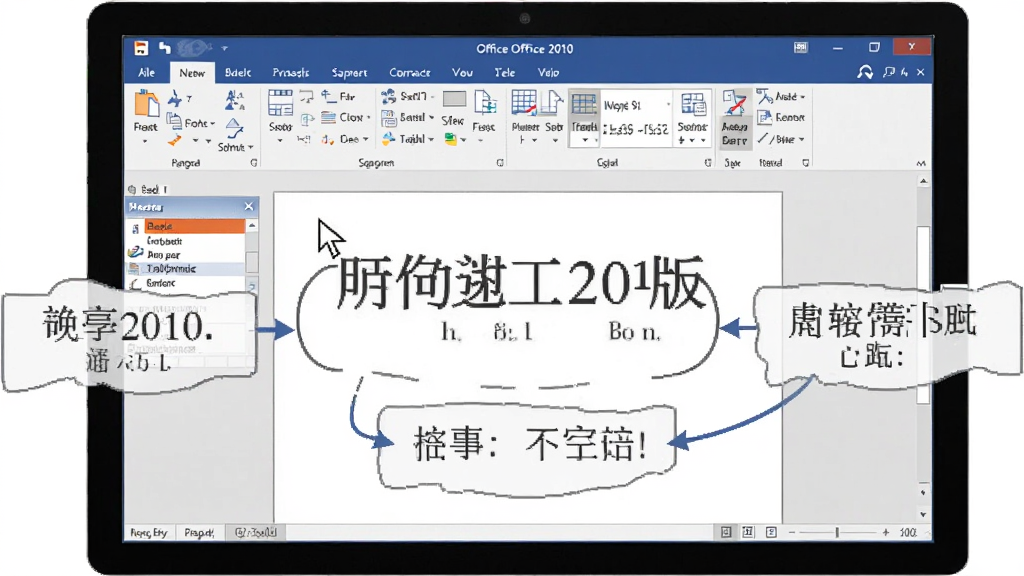Open the dropdown arrow below Frast
Viewport: 1024px width, 576px height.
(x=145, y=141)
